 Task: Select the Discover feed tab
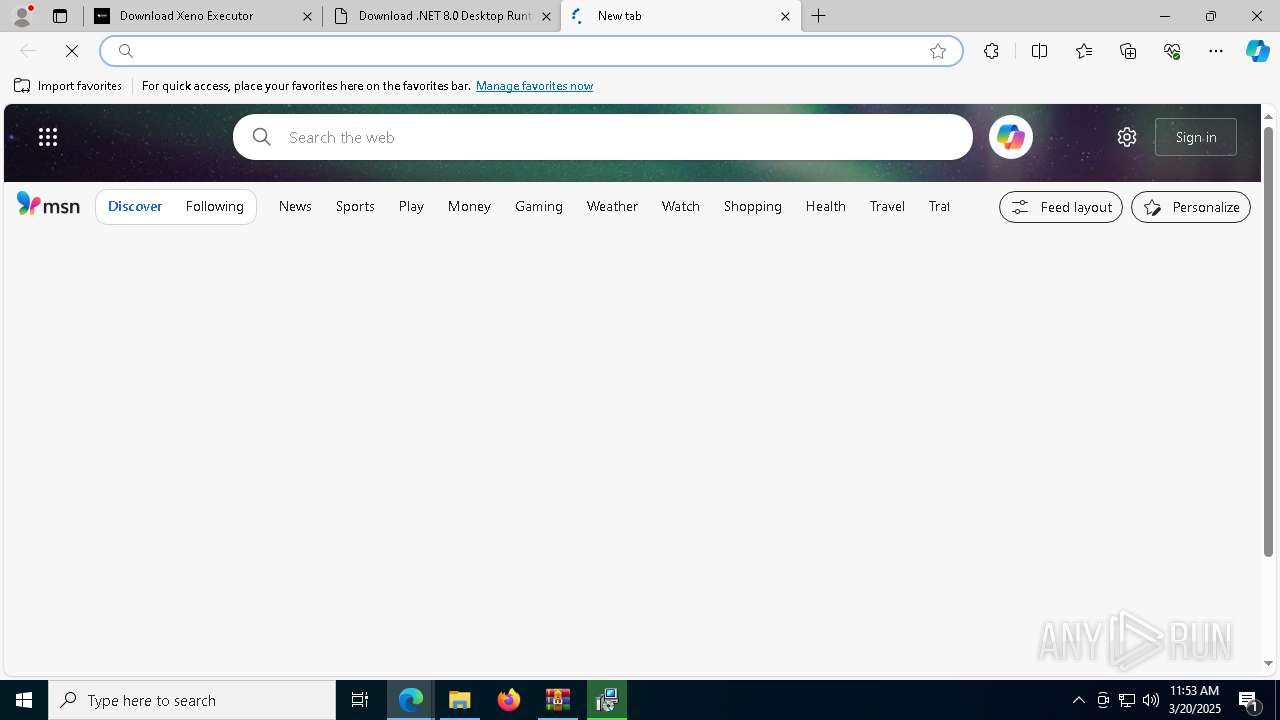135,206
